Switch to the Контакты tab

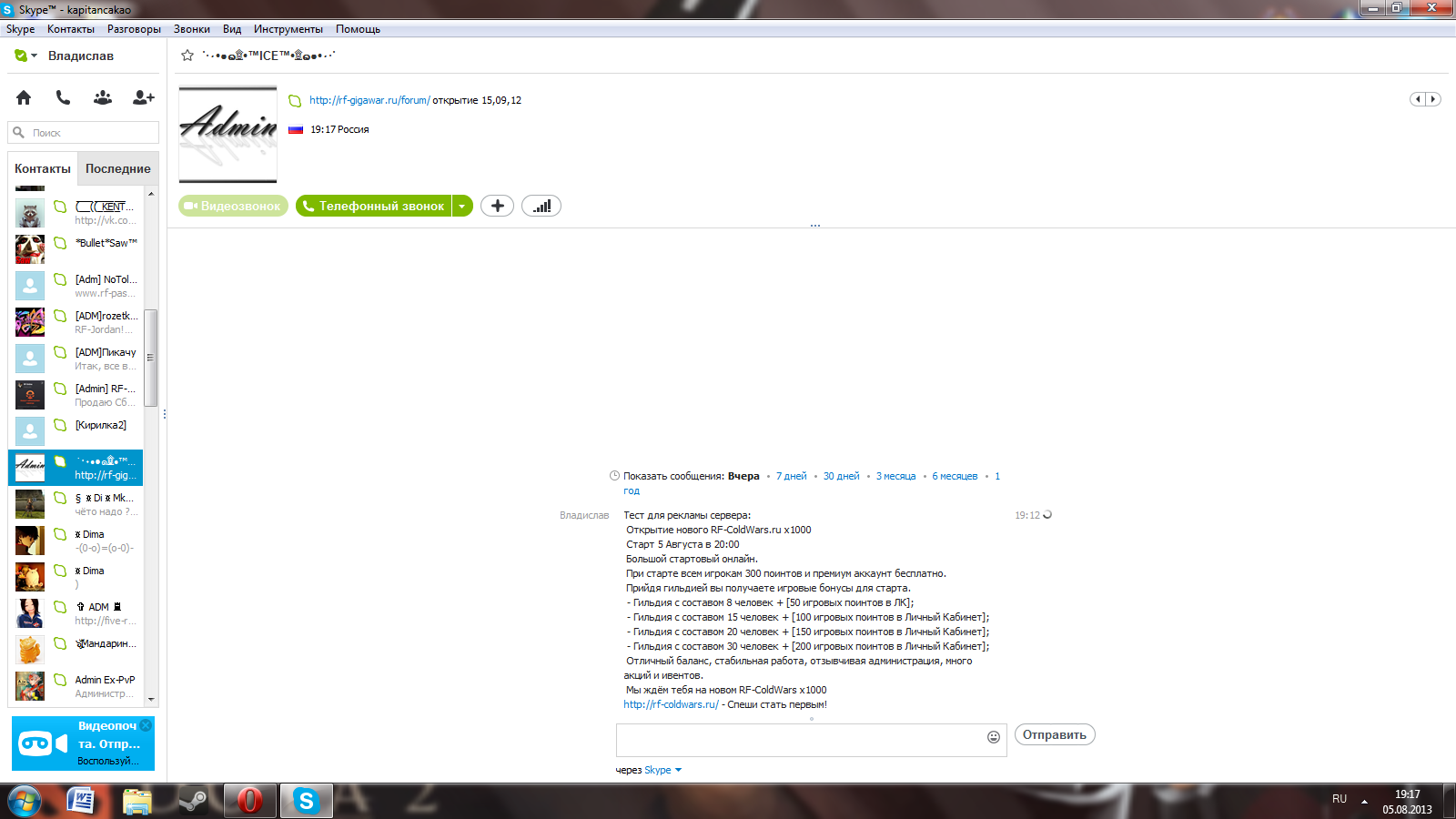click(x=43, y=169)
